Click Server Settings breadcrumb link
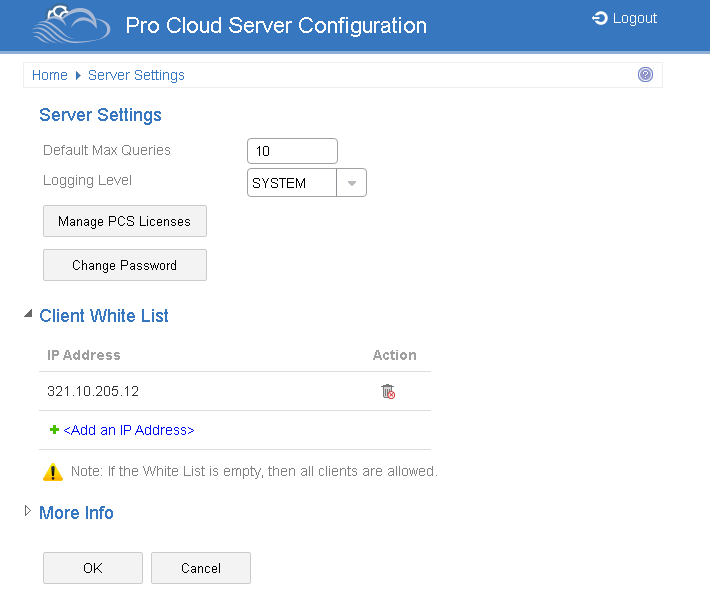710x614 pixels. 136,75
